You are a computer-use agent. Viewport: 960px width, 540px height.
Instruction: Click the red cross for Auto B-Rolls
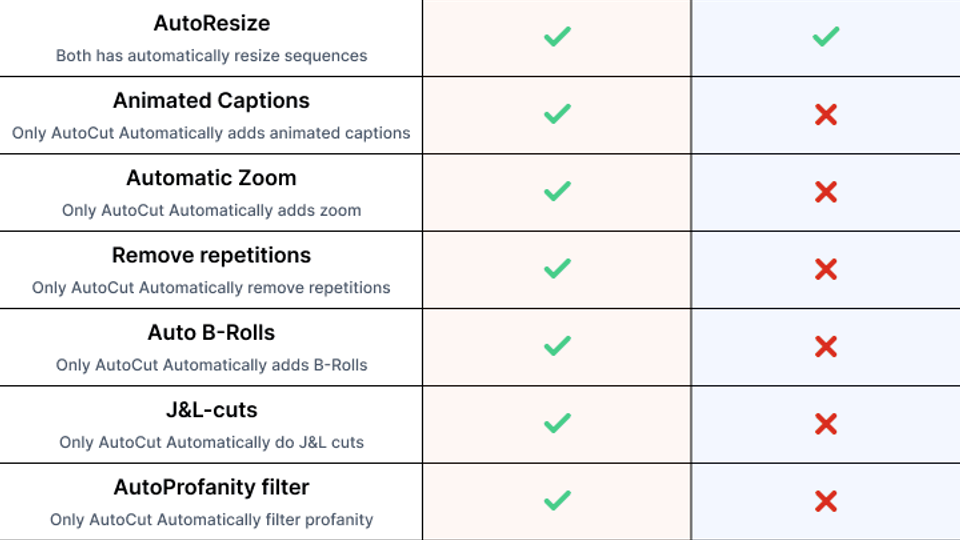tap(826, 347)
